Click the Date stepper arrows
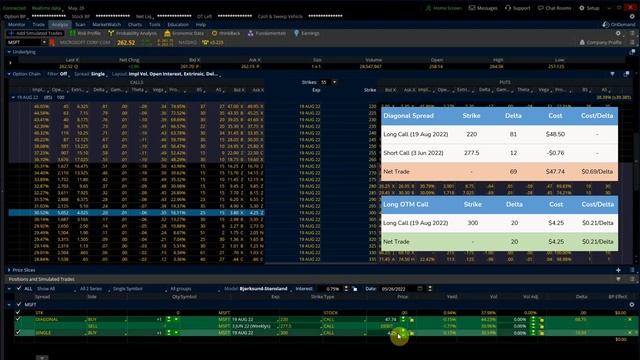The width and height of the screenshot is (640, 360). [430, 289]
